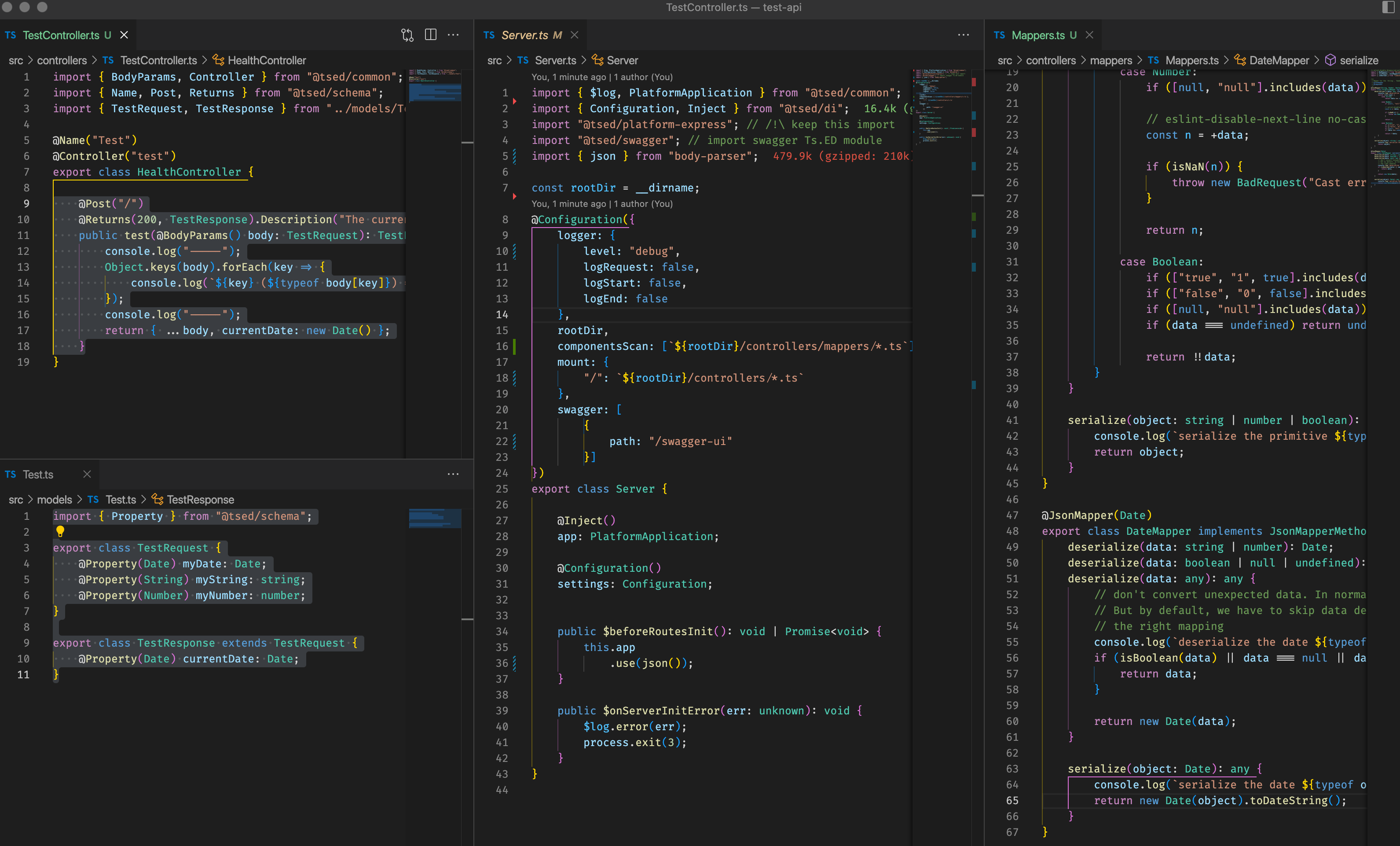Click the TS file icon on TestController.ts tab
This screenshot has width=1400, height=846.
pyautogui.click(x=10, y=35)
